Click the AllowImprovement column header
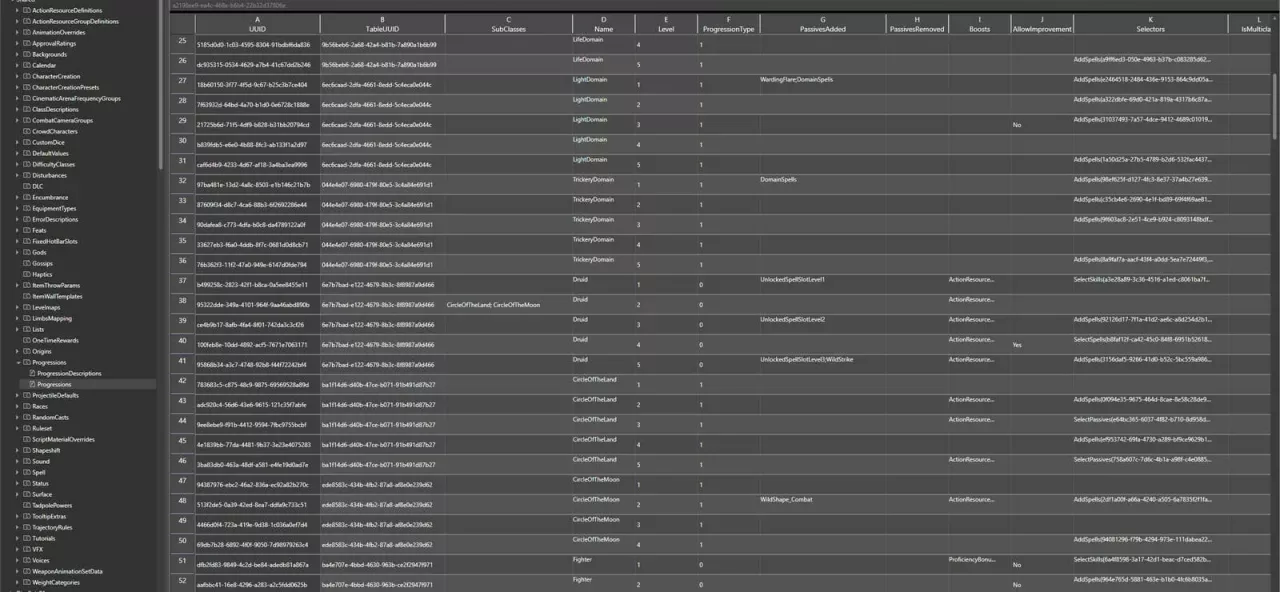Screen dimensions: 1280x592 pyautogui.click(x=1041, y=25)
